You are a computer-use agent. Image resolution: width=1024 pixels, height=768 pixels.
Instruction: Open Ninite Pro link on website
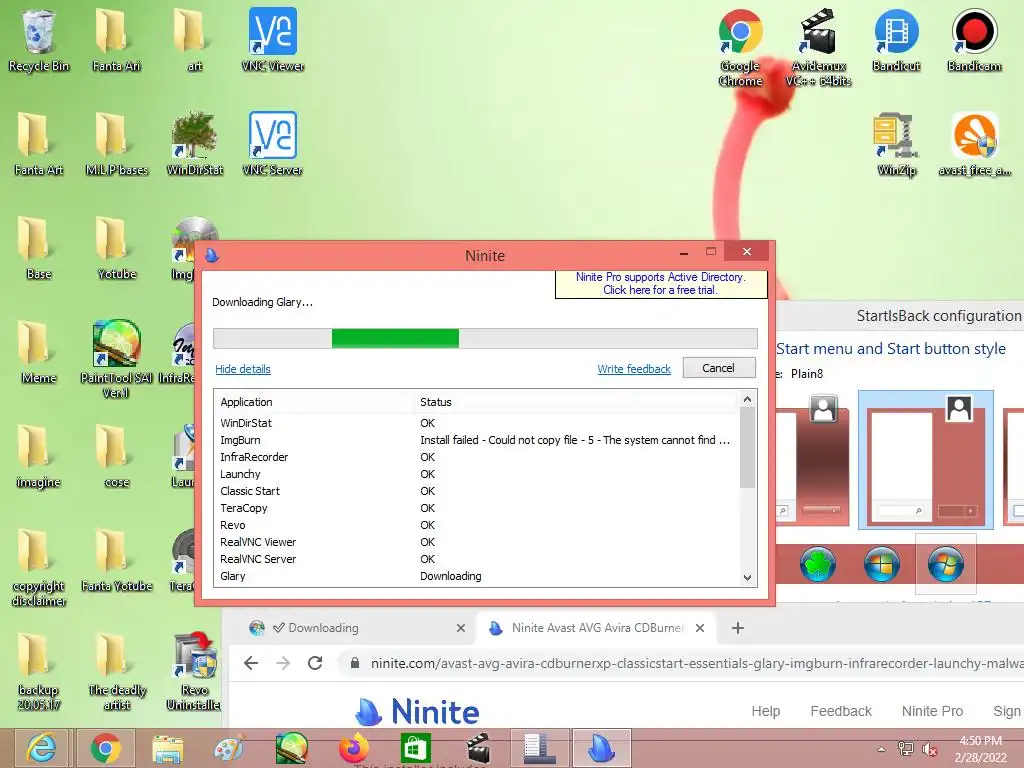point(933,711)
